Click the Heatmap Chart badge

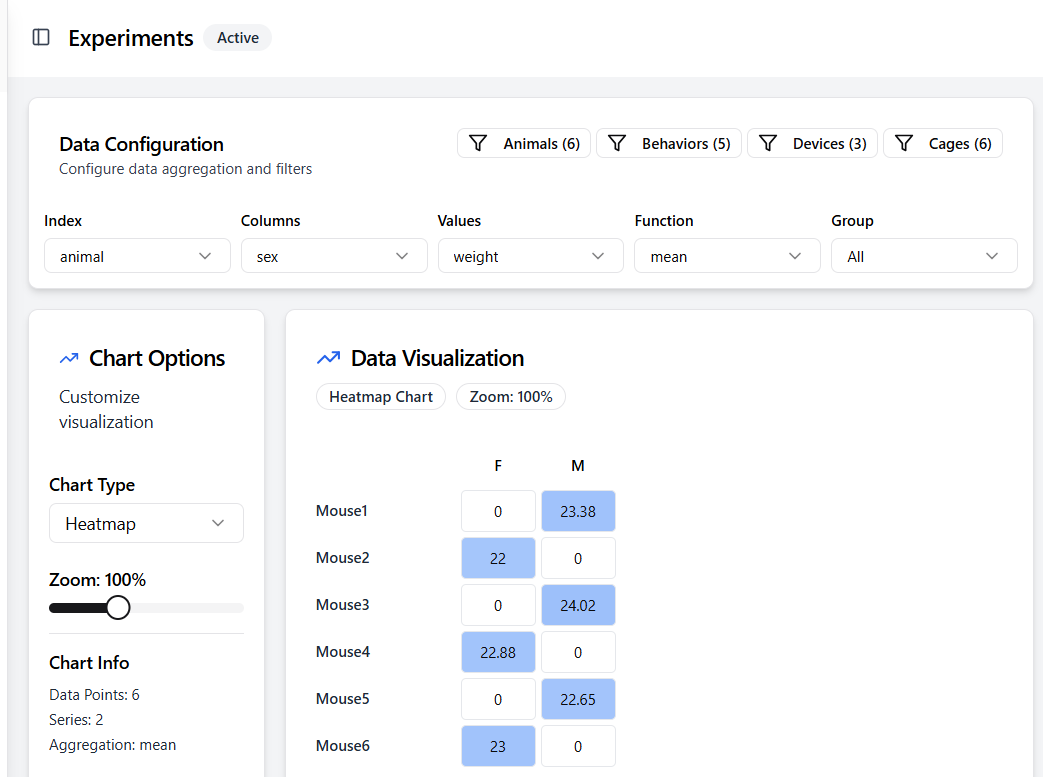click(x=381, y=397)
